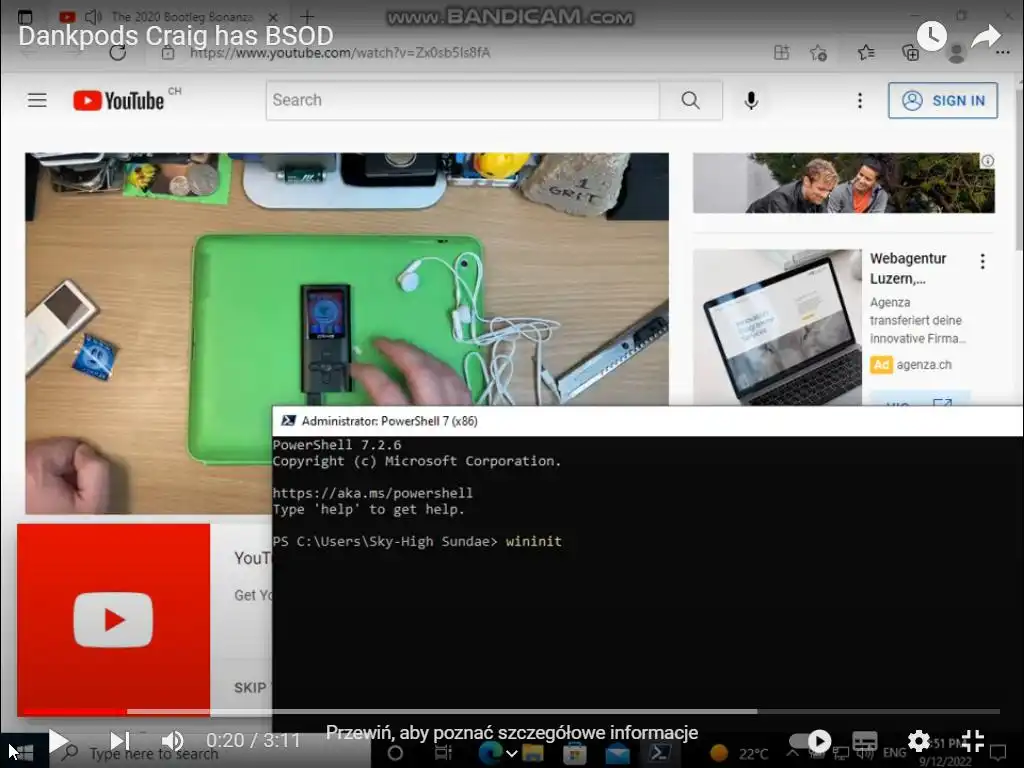Click the 'https://aka.ms/powershell' text
Viewport: 1024px width, 768px height.
372,493
